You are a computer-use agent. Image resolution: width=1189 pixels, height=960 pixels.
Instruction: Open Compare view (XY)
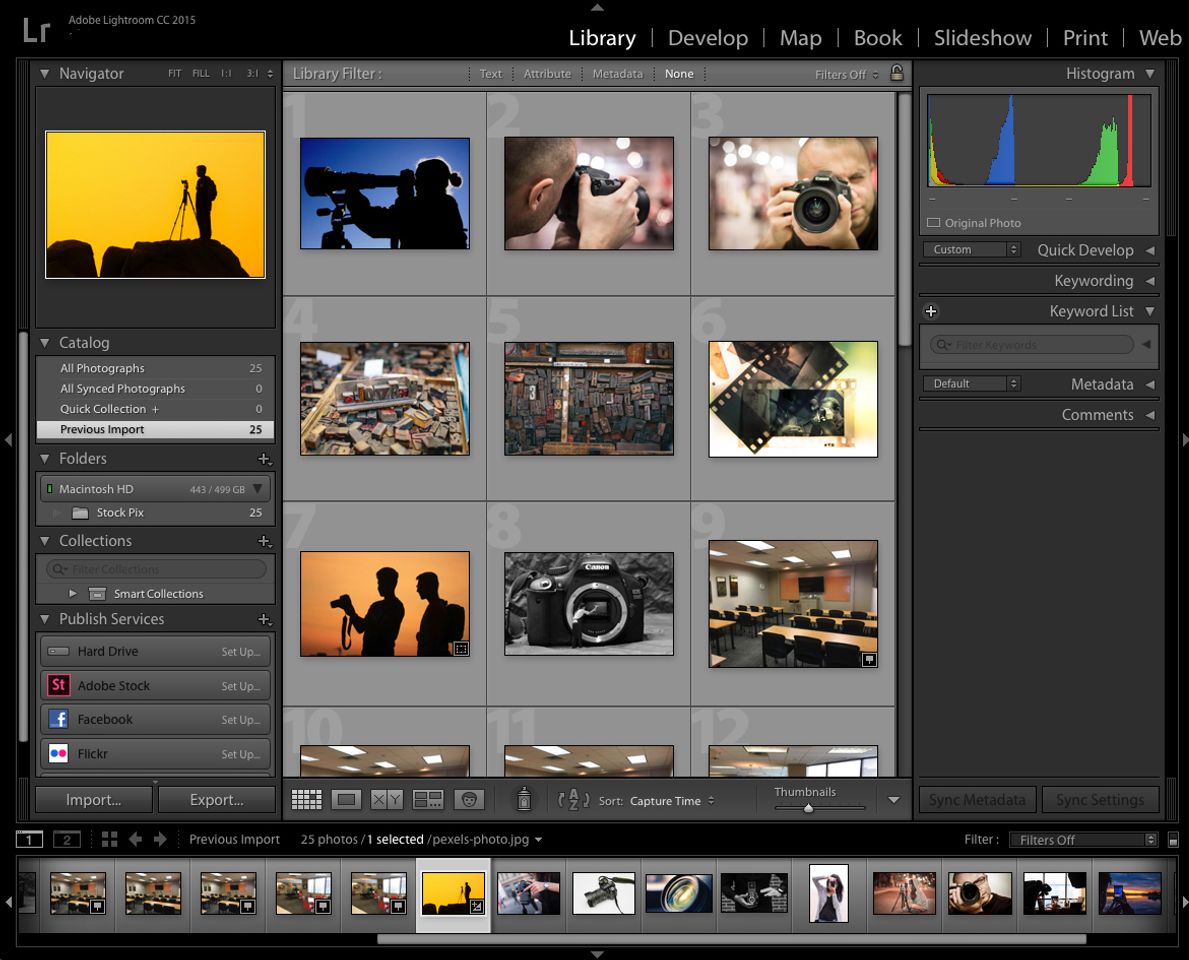pyautogui.click(x=387, y=799)
